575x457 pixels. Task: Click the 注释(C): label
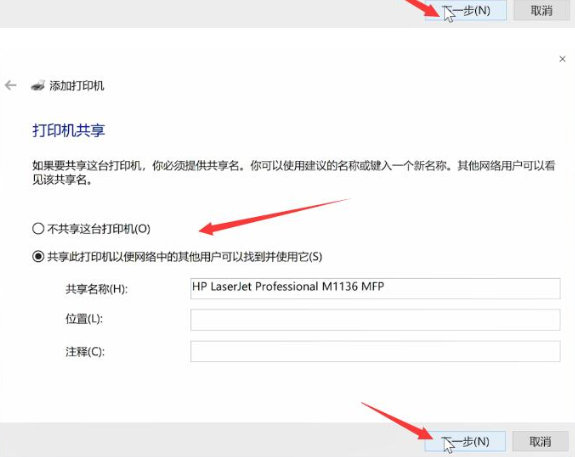point(85,352)
